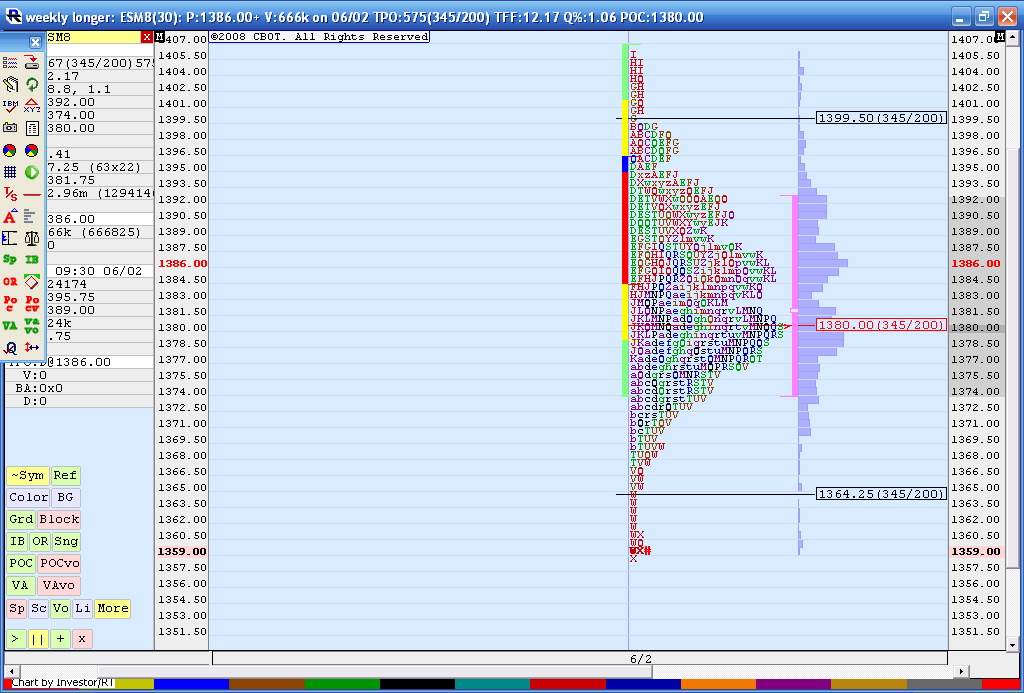The image size is (1024, 693).
Task: Click the BG background button
Action: [x=65, y=498]
